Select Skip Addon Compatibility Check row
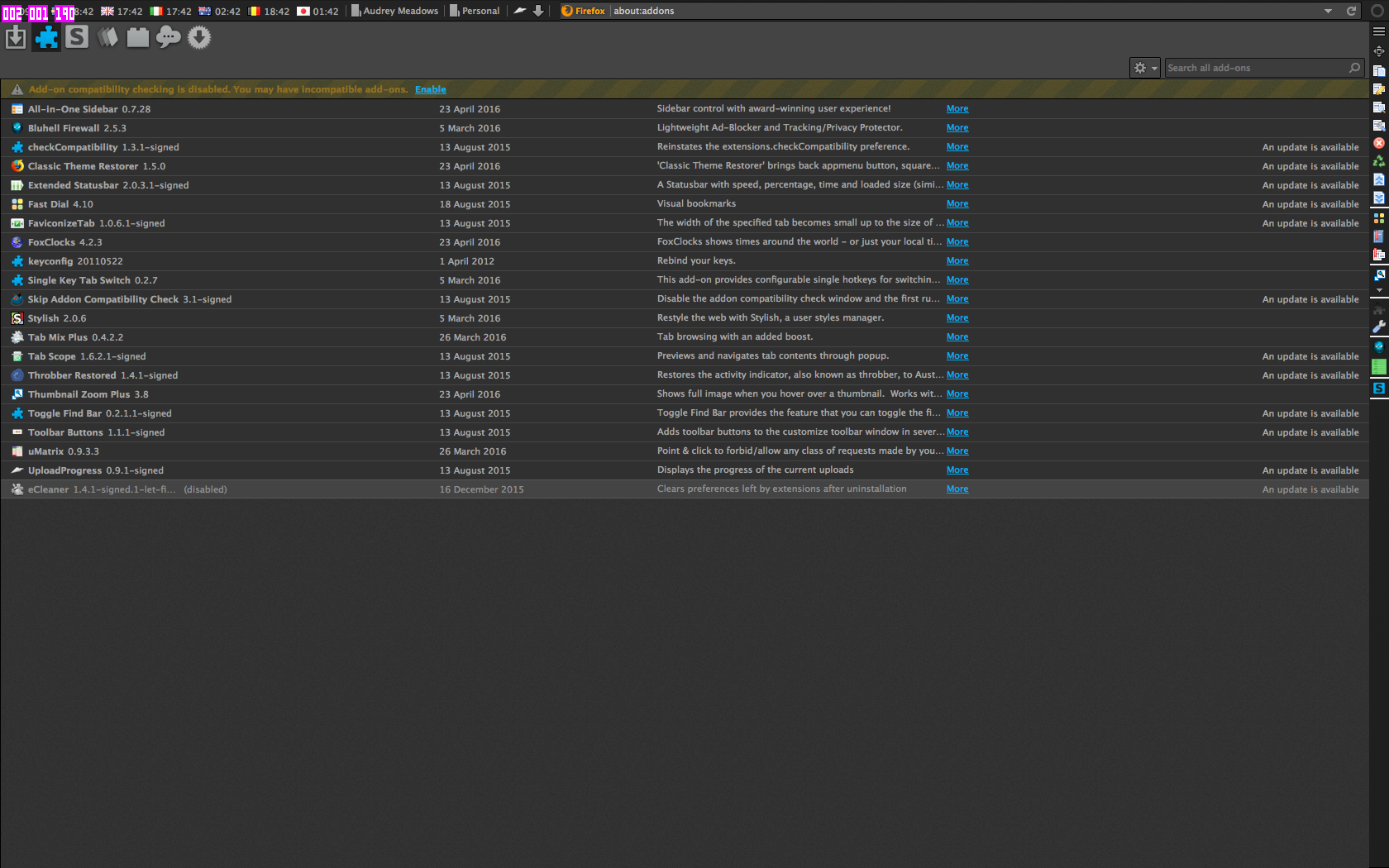Image resolution: width=1389 pixels, height=868 pixels. (x=685, y=299)
